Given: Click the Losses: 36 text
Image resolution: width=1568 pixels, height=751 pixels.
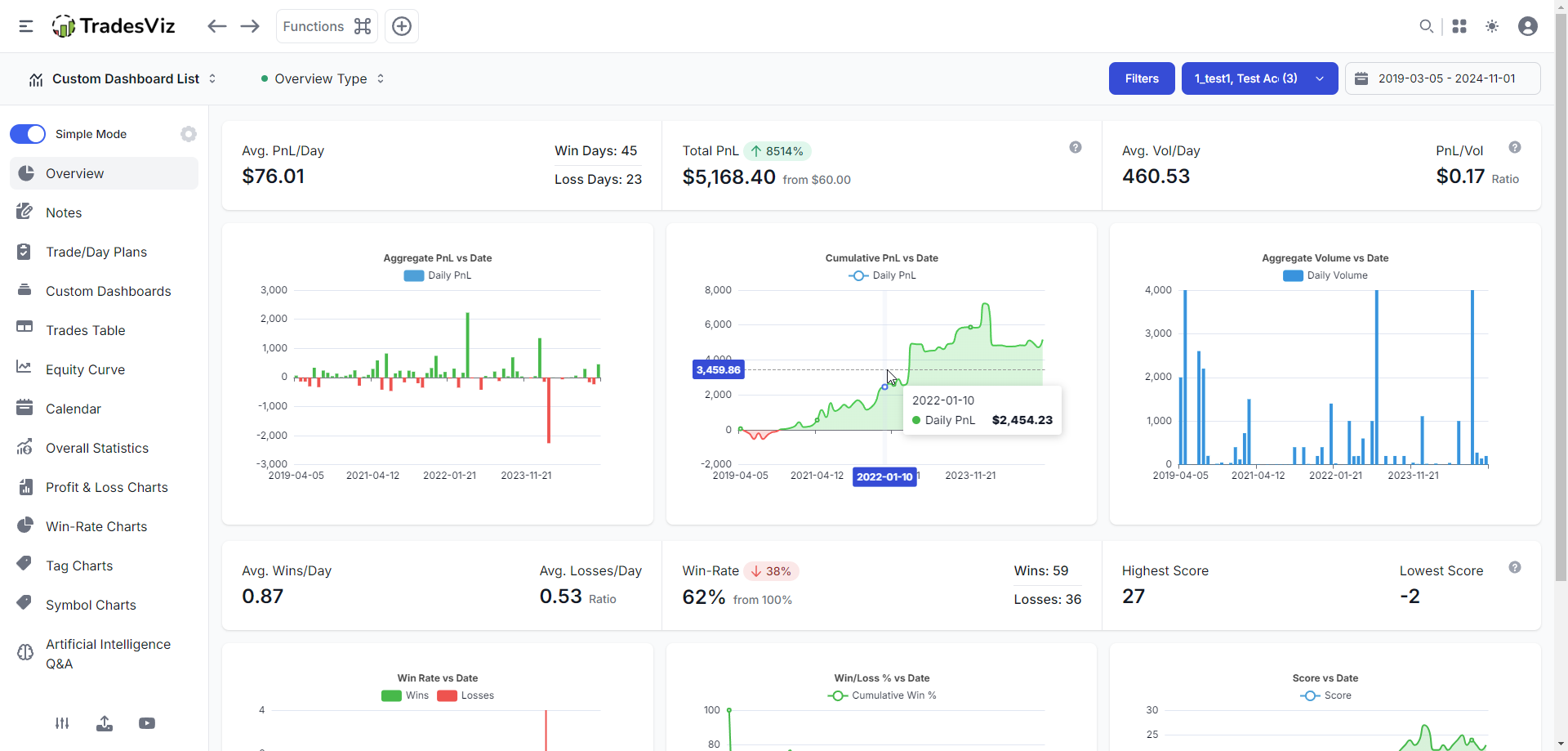Looking at the screenshot, I should (x=1048, y=599).
